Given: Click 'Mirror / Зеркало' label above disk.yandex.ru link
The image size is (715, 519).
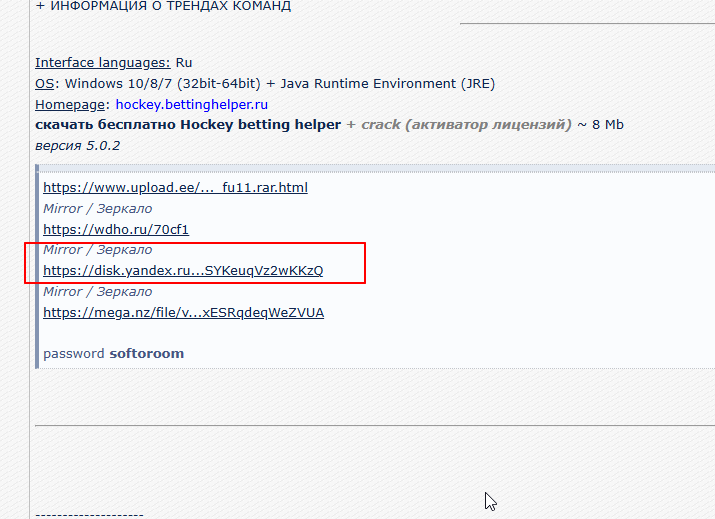Looking at the screenshot, I should point(98,250).
